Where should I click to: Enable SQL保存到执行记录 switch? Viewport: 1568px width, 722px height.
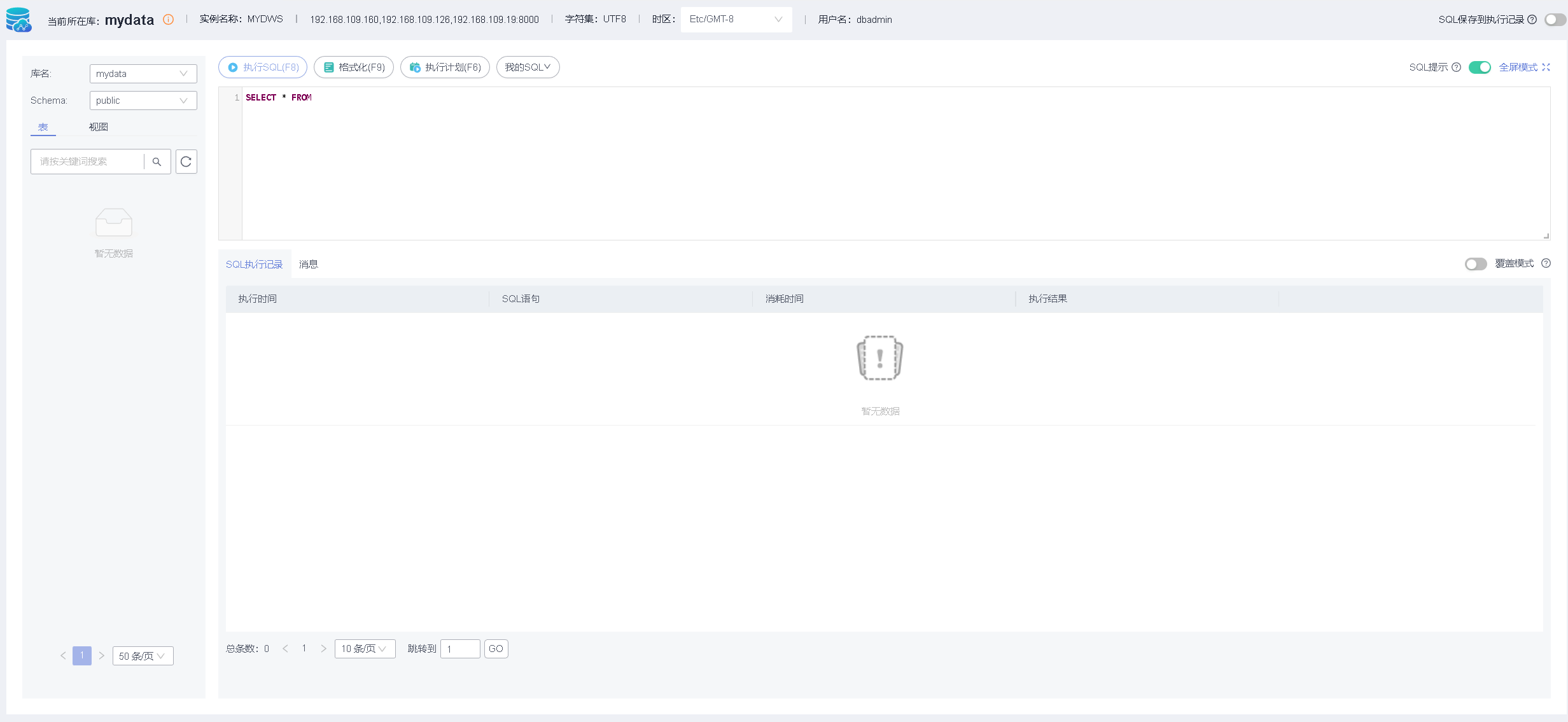click(x=1554, y=20)
